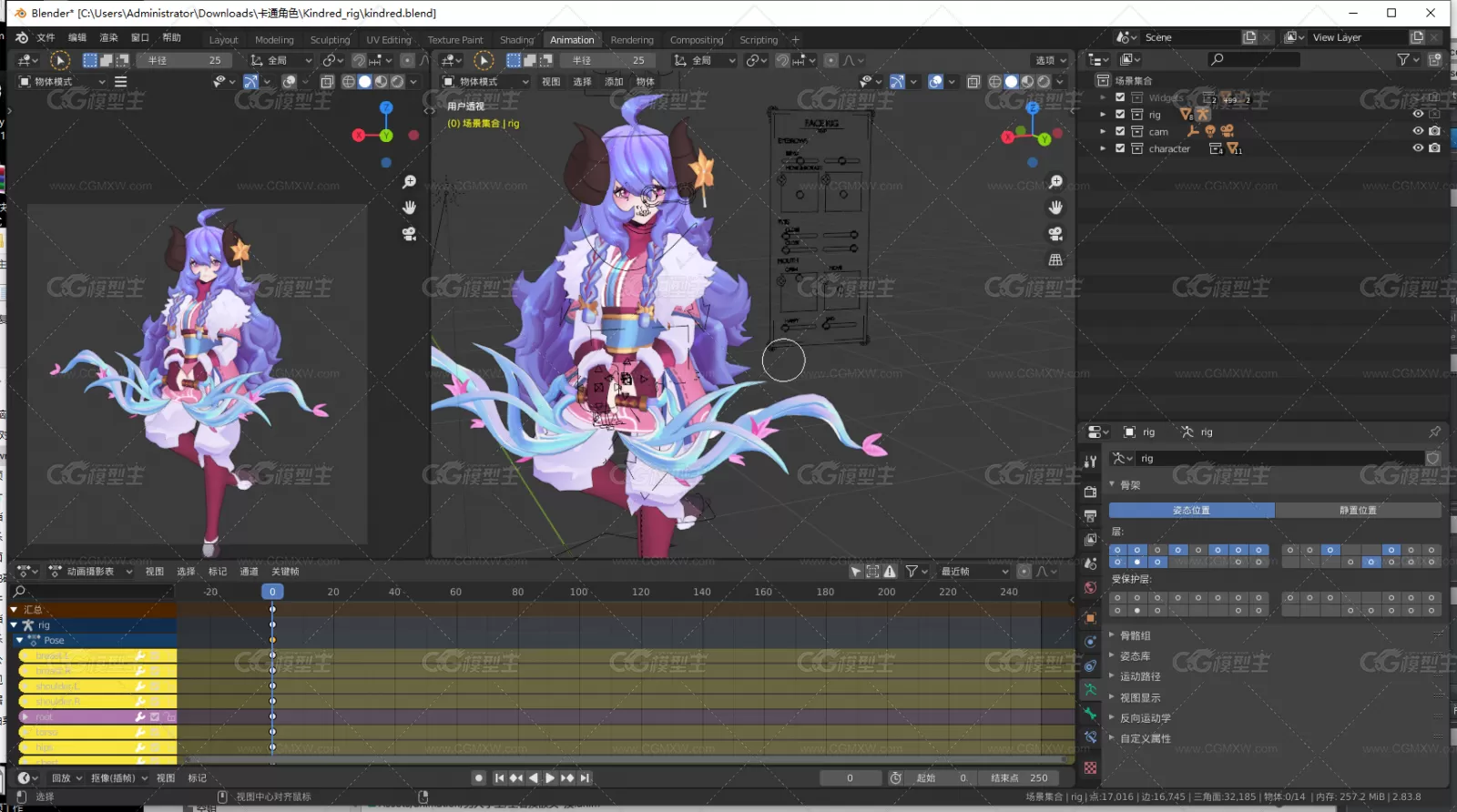The width and height of the screenshot is (1457, 812).
Task: Click the Blender logo menu icon
Action: point(22,37)
